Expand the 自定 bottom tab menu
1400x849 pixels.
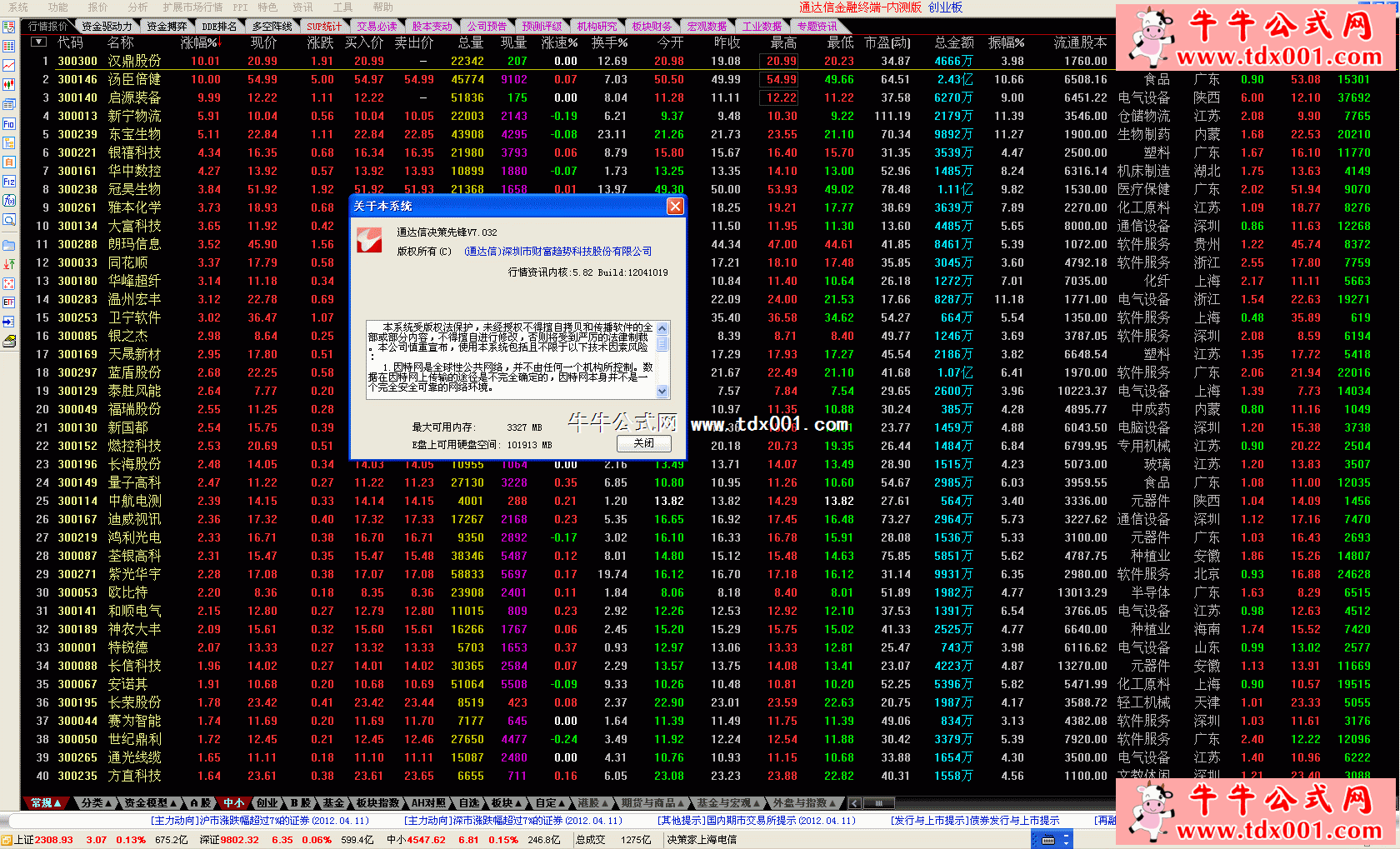550,803
